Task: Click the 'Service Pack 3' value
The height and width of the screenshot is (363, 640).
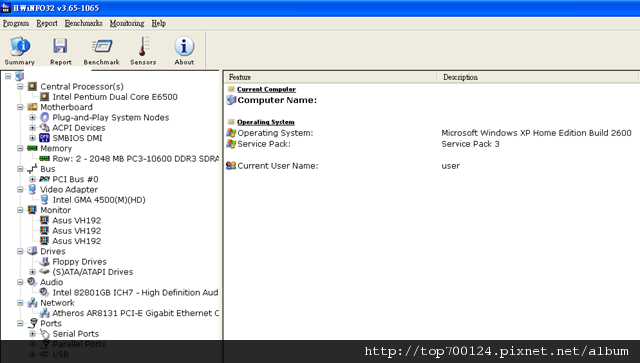Action: pyautogui.click(x=470, y=144)
